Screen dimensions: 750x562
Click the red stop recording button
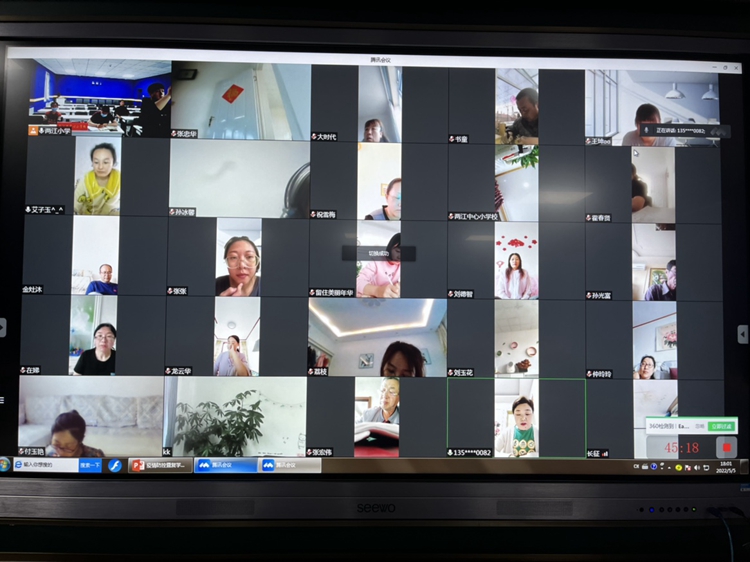[728, 448]
